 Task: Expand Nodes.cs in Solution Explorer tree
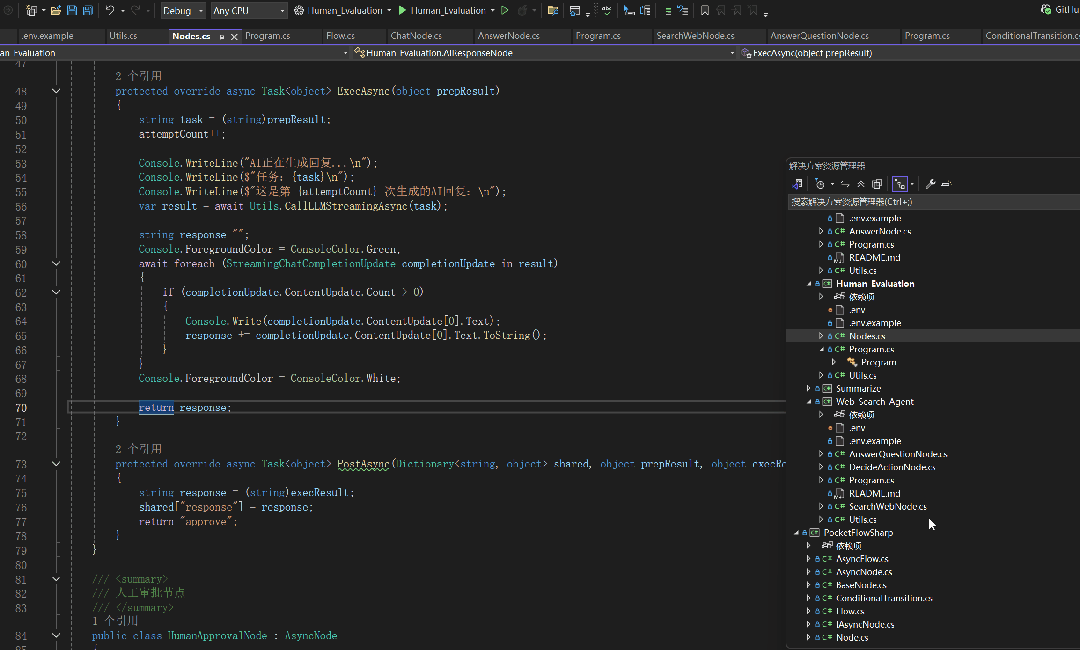click(821, 336)
